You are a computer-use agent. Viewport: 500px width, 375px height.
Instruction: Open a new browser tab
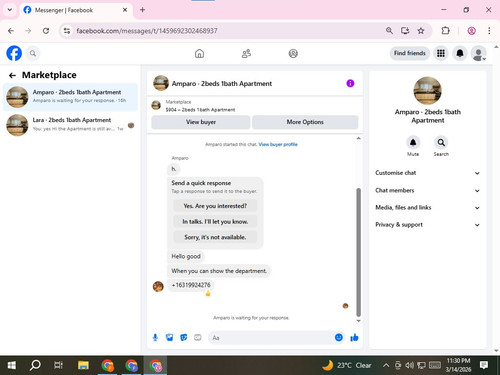(142, 10)
